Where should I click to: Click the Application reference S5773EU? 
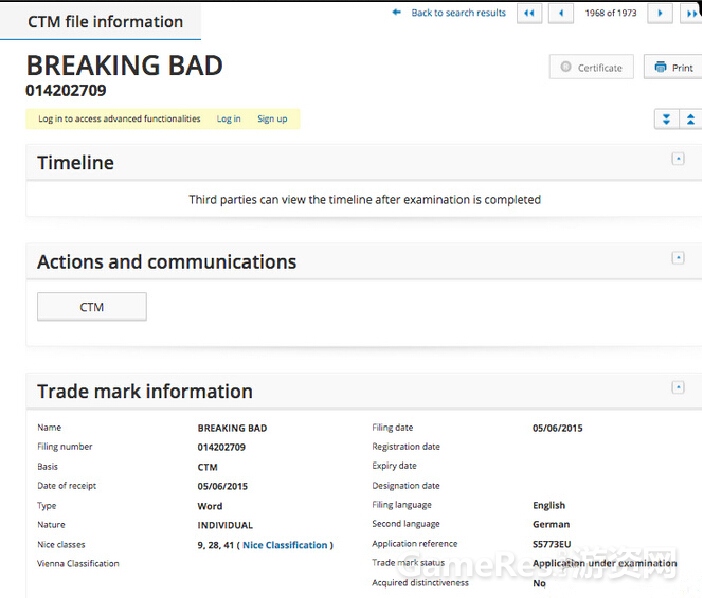pos(552,544)
